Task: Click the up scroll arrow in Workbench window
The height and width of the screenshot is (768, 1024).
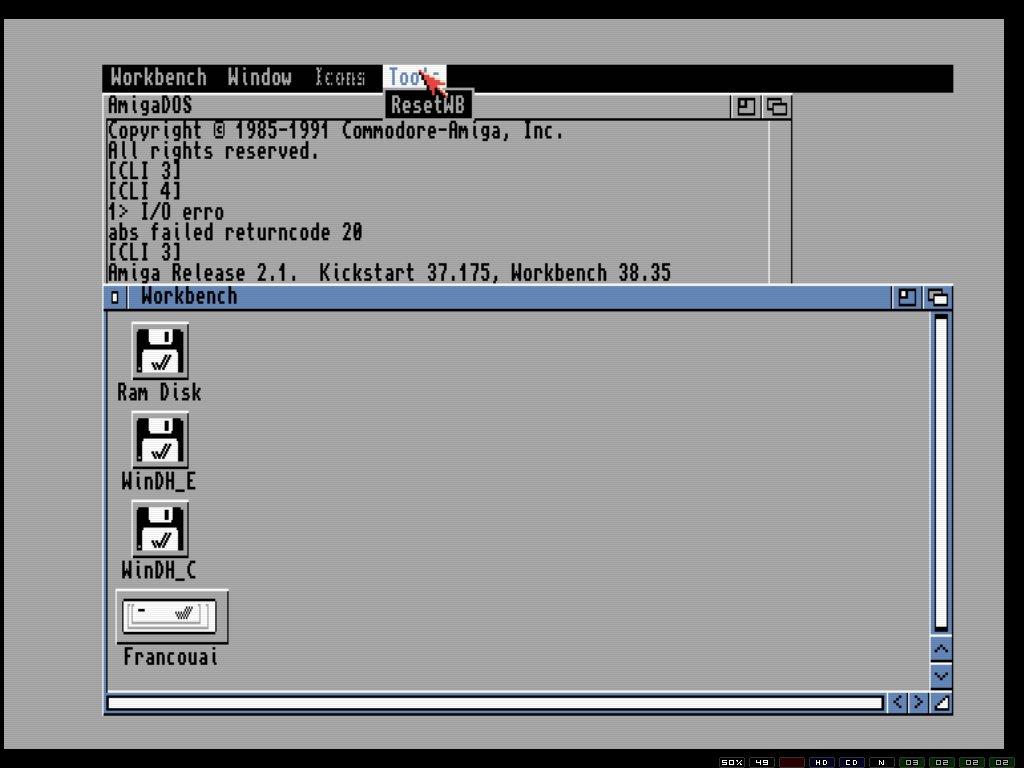Action: pyautogui.click(x=941, y=648)
